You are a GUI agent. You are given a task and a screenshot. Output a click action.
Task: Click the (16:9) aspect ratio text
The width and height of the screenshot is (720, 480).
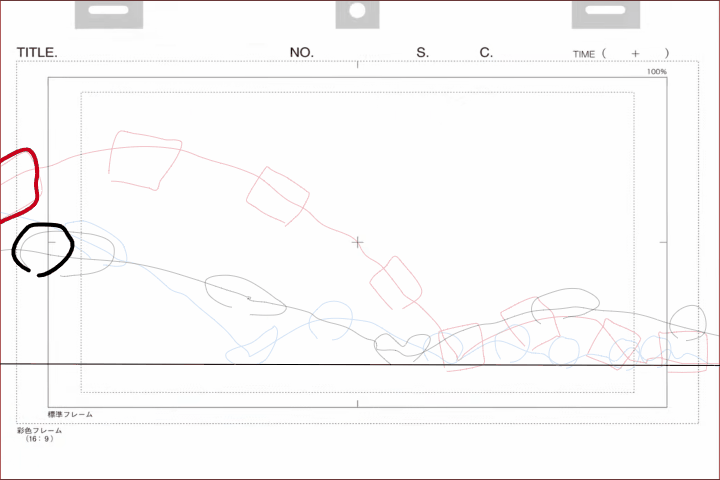(40, 439)
